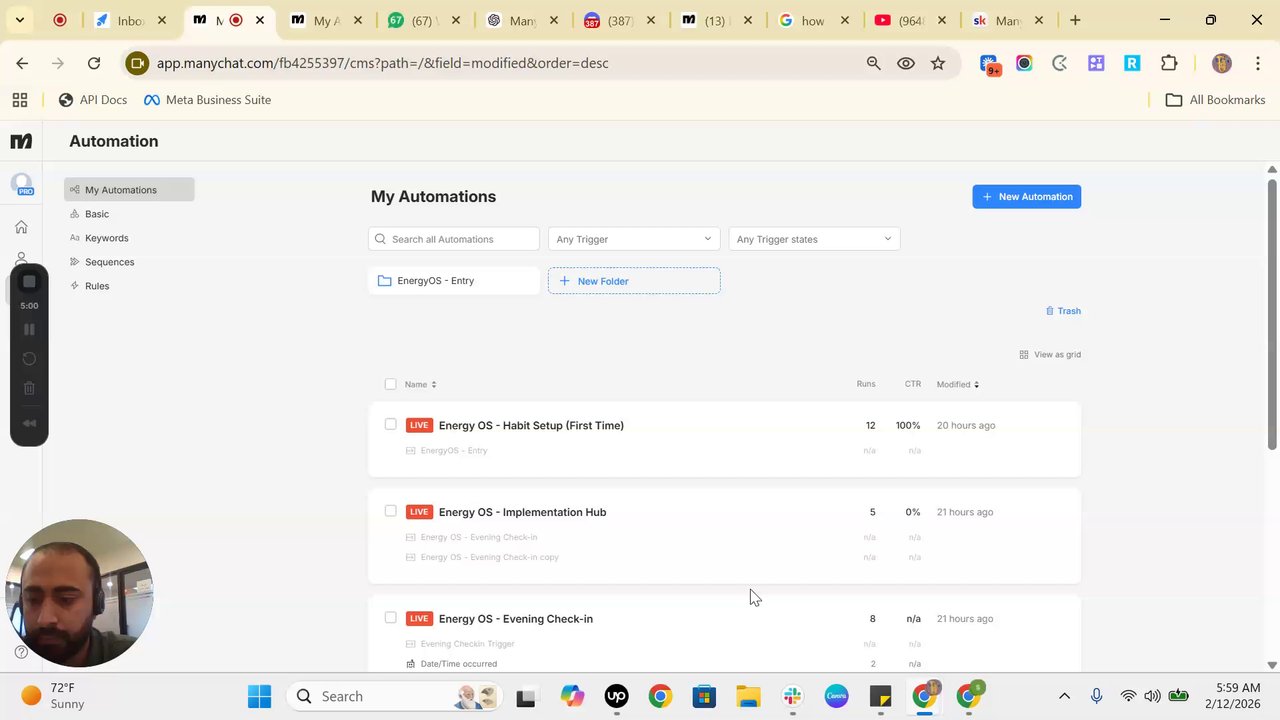
Task: Click the New Automation button
Action: tap(1027, 197)
